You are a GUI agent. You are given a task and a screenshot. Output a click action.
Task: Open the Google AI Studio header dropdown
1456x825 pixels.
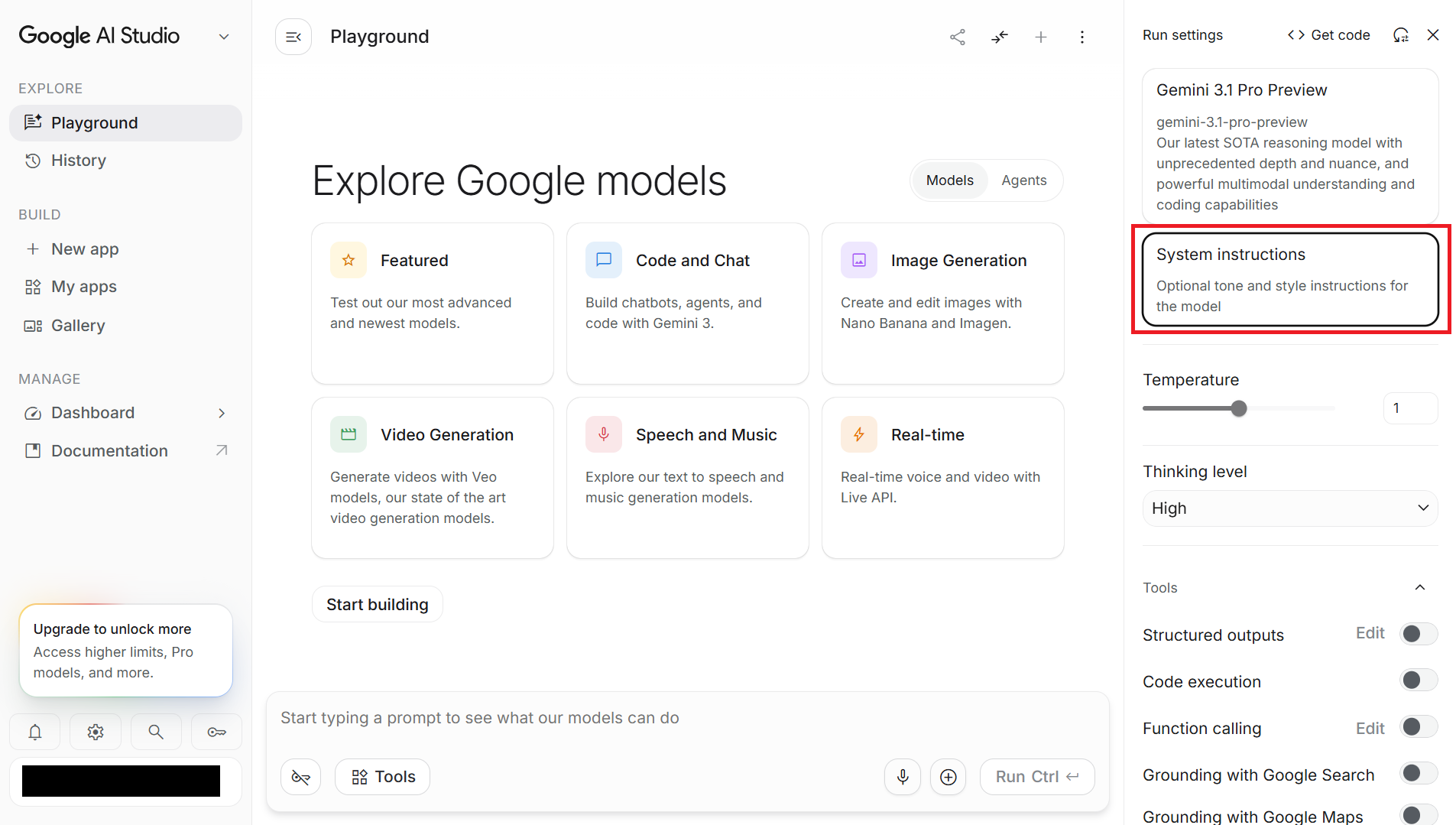(x=224, y=37)
